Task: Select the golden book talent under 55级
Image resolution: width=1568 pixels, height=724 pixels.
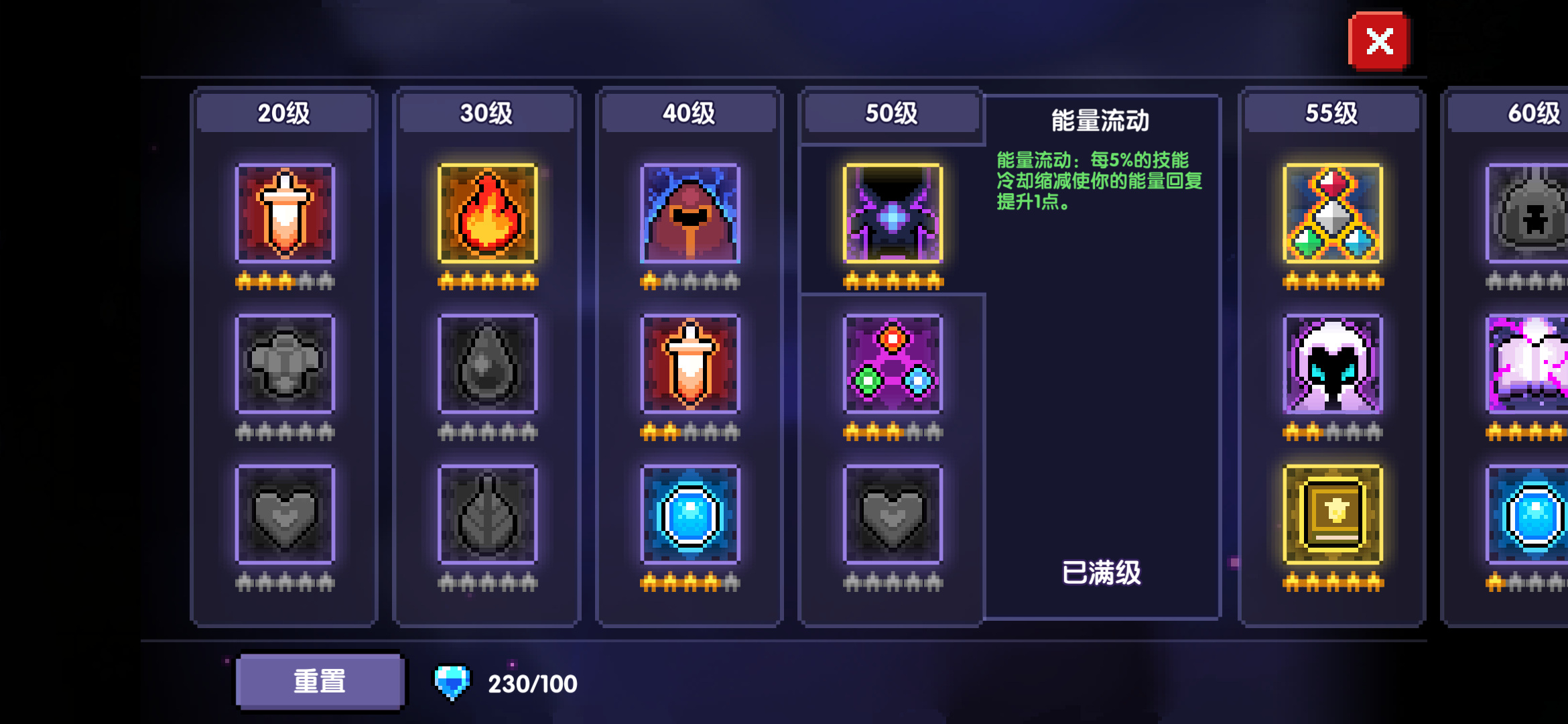Action: (x=1333, y=514)
